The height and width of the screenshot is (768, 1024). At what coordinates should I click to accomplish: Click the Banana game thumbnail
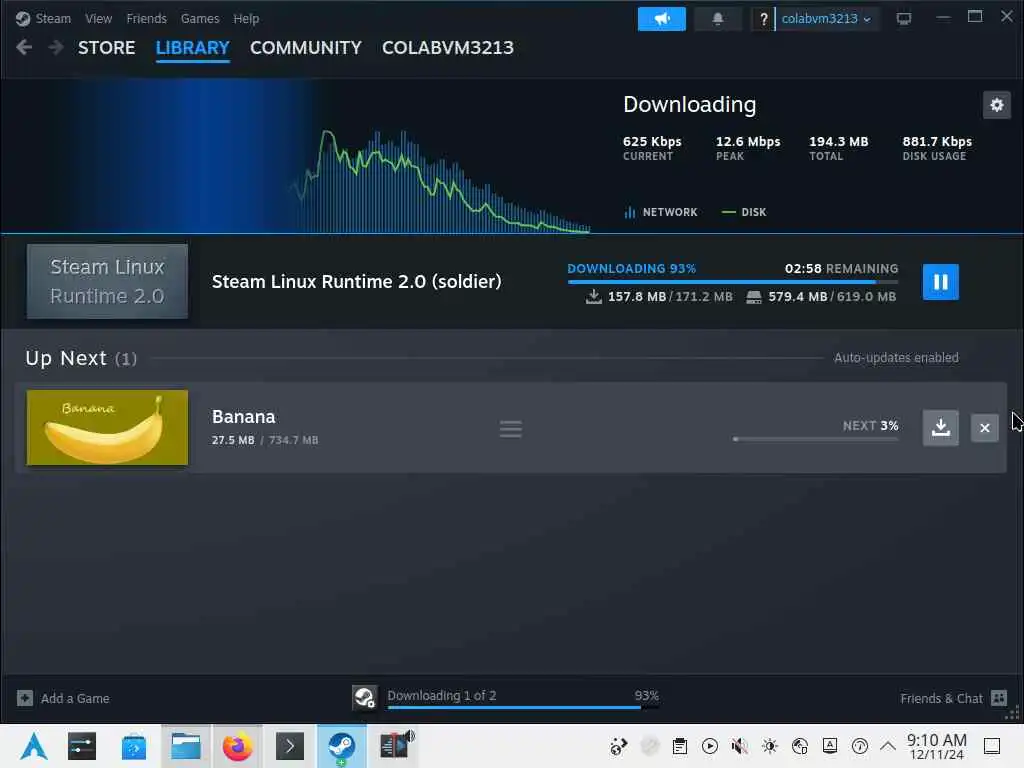[107, 428]
